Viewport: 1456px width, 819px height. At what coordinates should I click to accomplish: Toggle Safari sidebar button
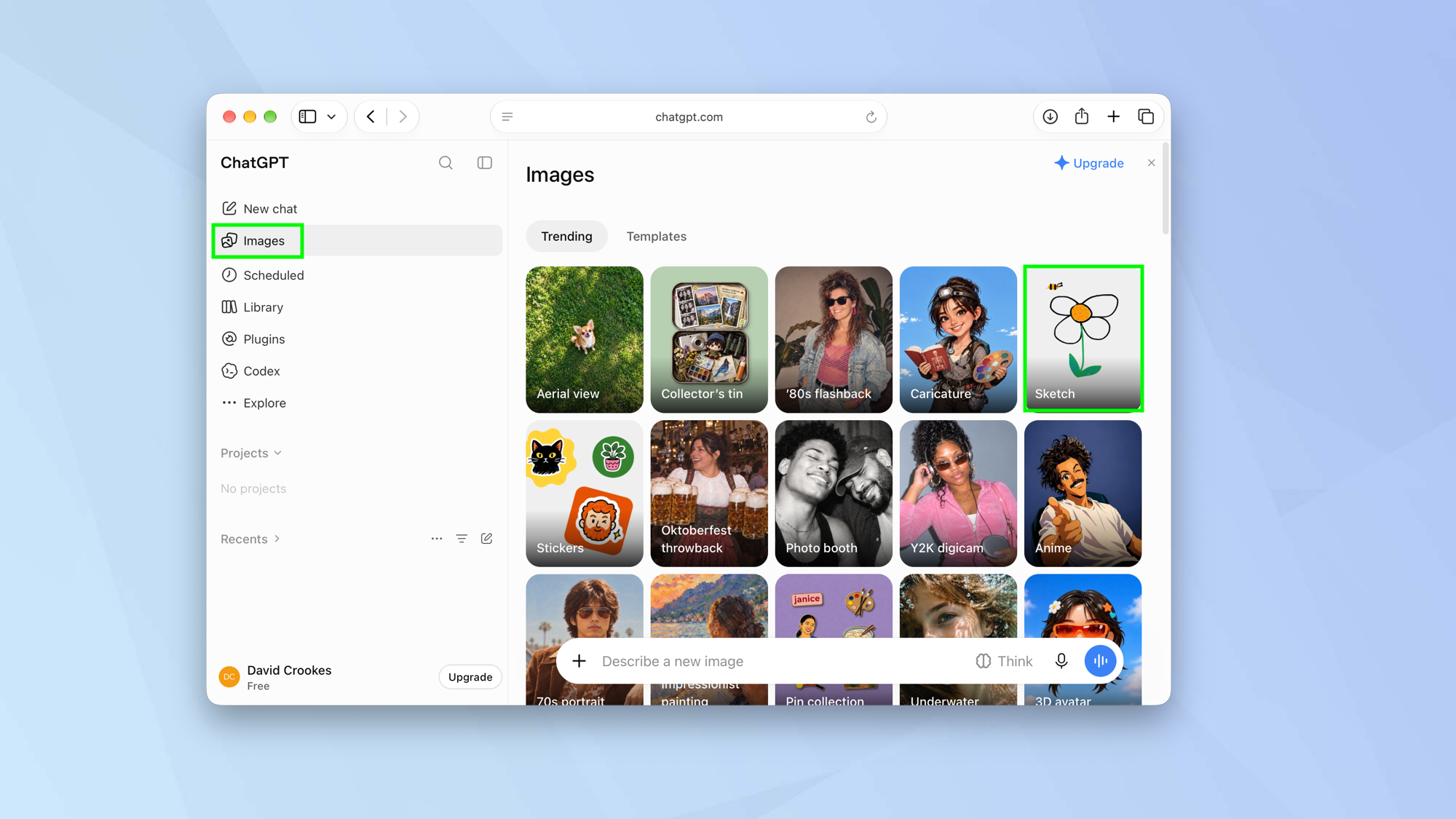(x=308, y=116)
